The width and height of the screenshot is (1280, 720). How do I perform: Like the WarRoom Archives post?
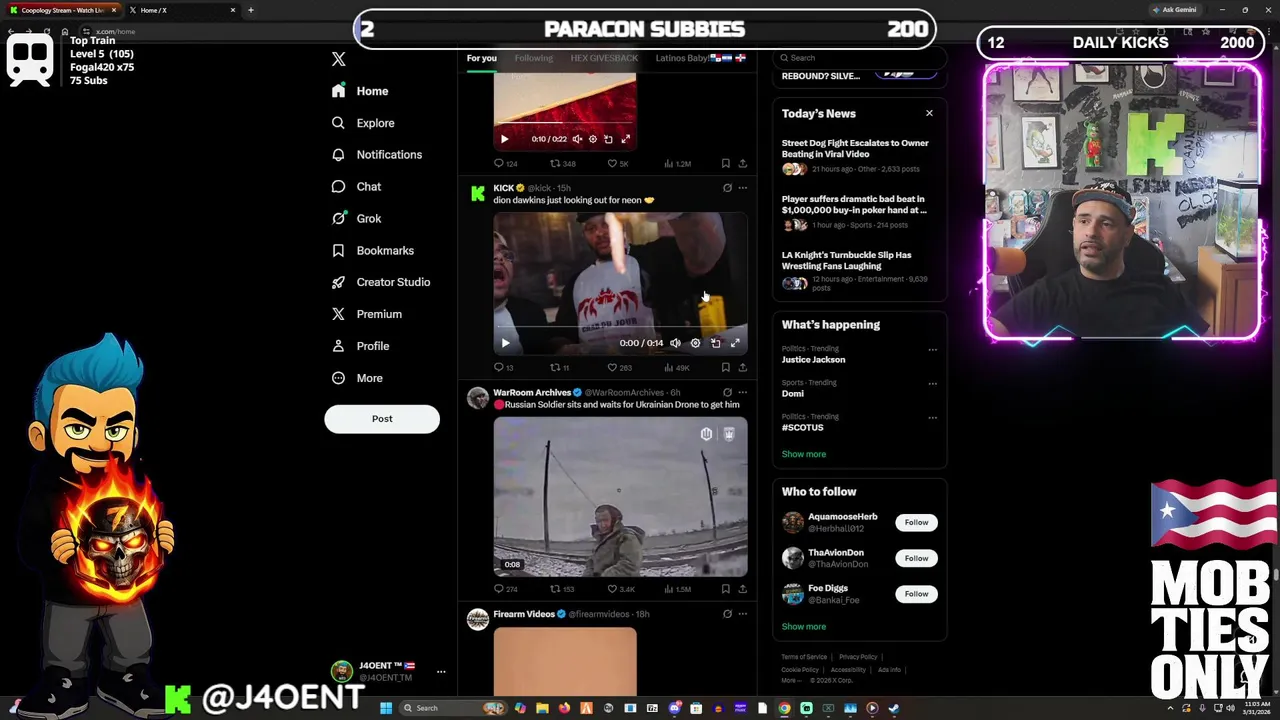(x=621, y=589)
